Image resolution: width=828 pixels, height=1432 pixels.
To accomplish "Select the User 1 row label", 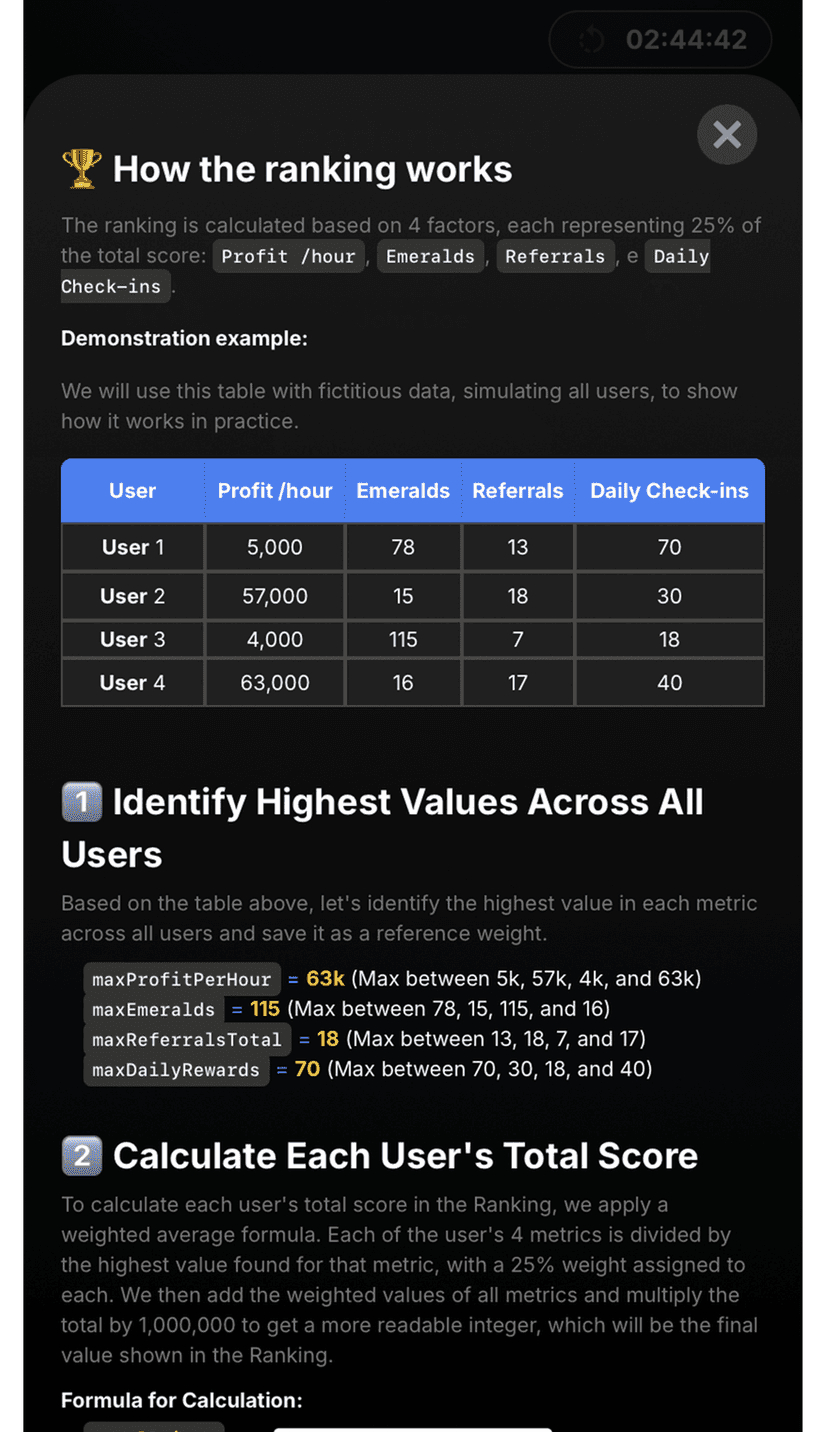I will point(132,547).
